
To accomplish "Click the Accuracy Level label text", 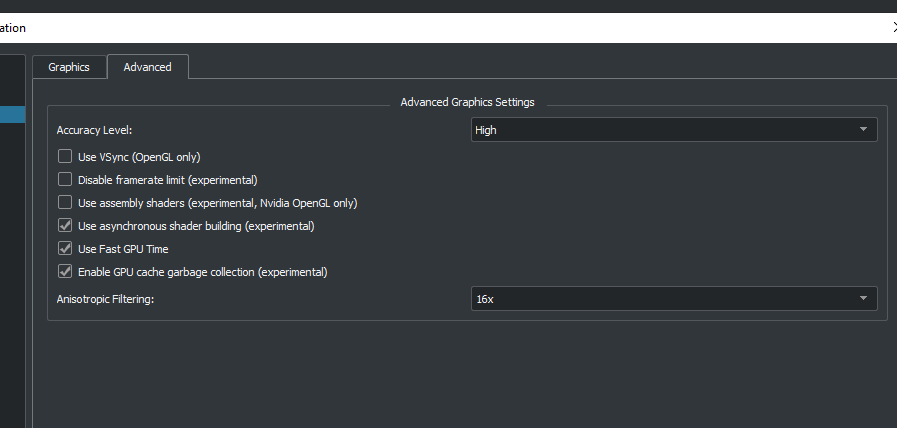I will pyautogui.click(x=94, y=130).
